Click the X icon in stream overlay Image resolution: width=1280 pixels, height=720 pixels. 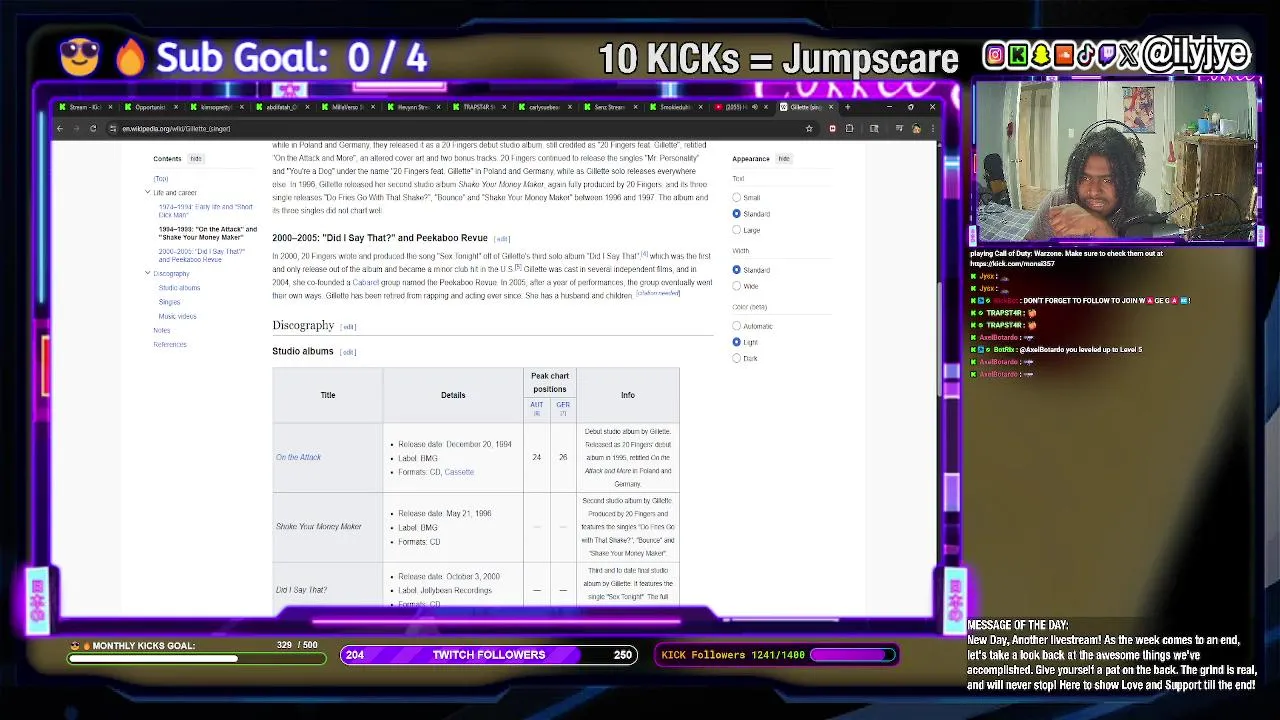(x=1130, y=56)
